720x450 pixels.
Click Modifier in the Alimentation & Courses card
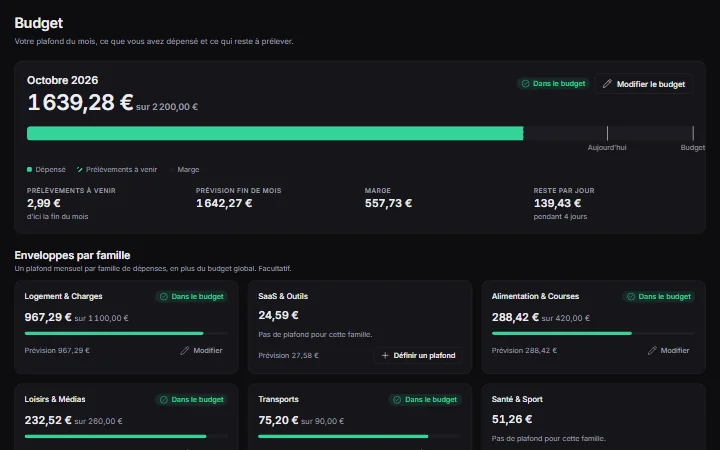(x=669, y=350)
